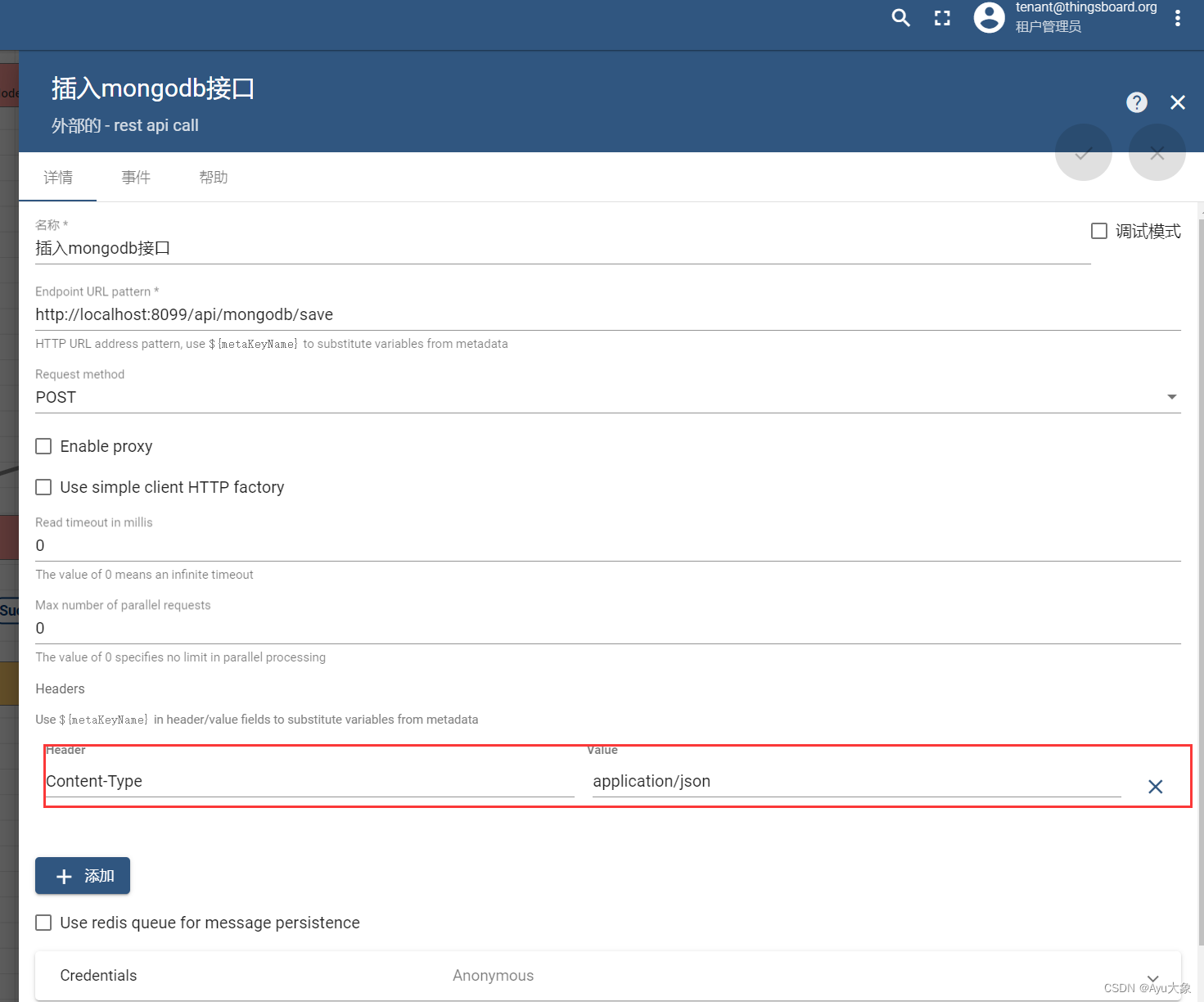Discard changes with the circular X icon
1204x1002 pixels.
1157,153
